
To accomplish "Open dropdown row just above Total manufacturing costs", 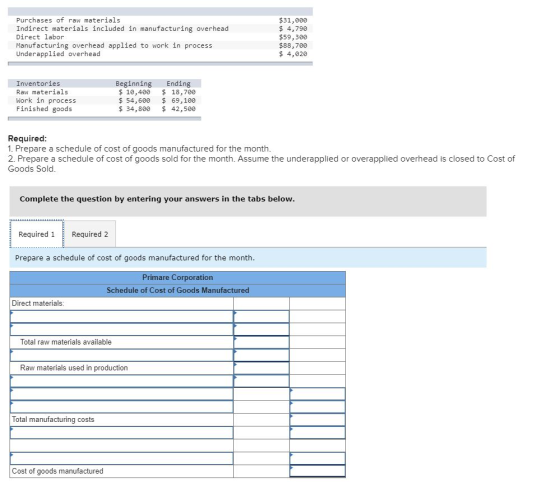I will click(x=122, y=406).
